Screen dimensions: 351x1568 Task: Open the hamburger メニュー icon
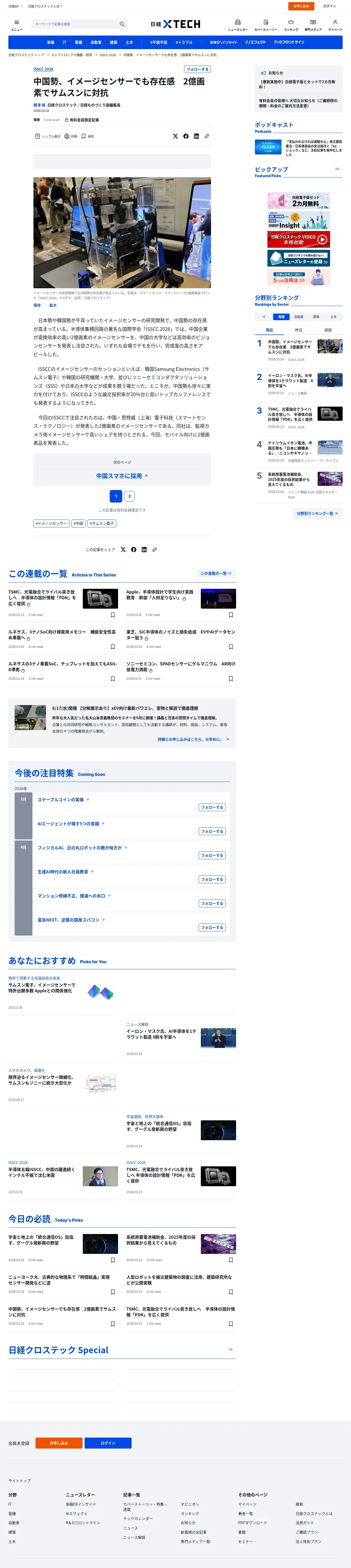(16, 22)
